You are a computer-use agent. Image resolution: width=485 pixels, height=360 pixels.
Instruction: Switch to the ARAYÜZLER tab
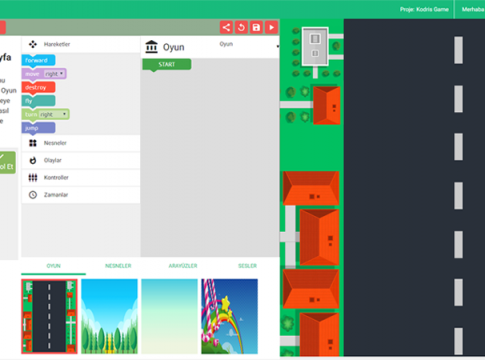[x=183, y=266]
